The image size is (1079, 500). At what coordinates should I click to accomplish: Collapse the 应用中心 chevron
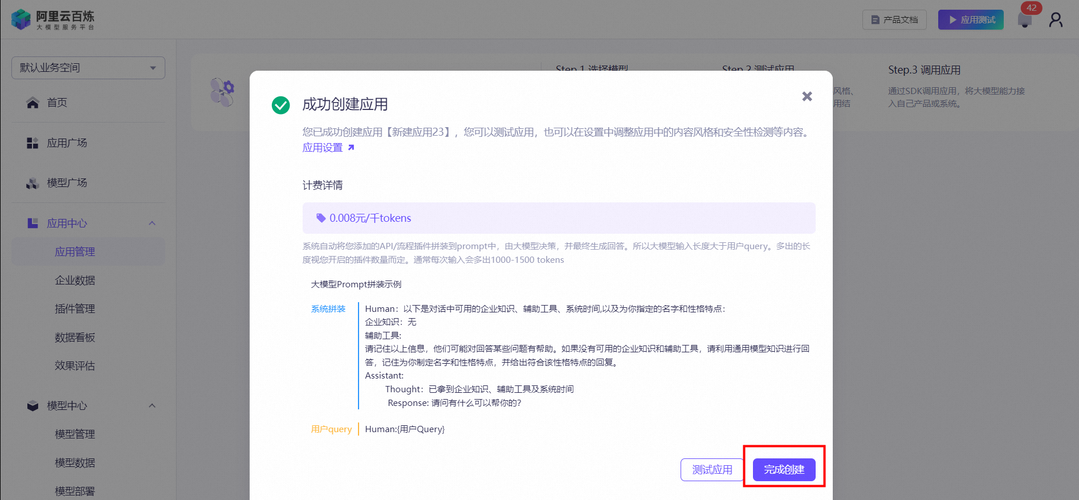(x=152, y=223)
